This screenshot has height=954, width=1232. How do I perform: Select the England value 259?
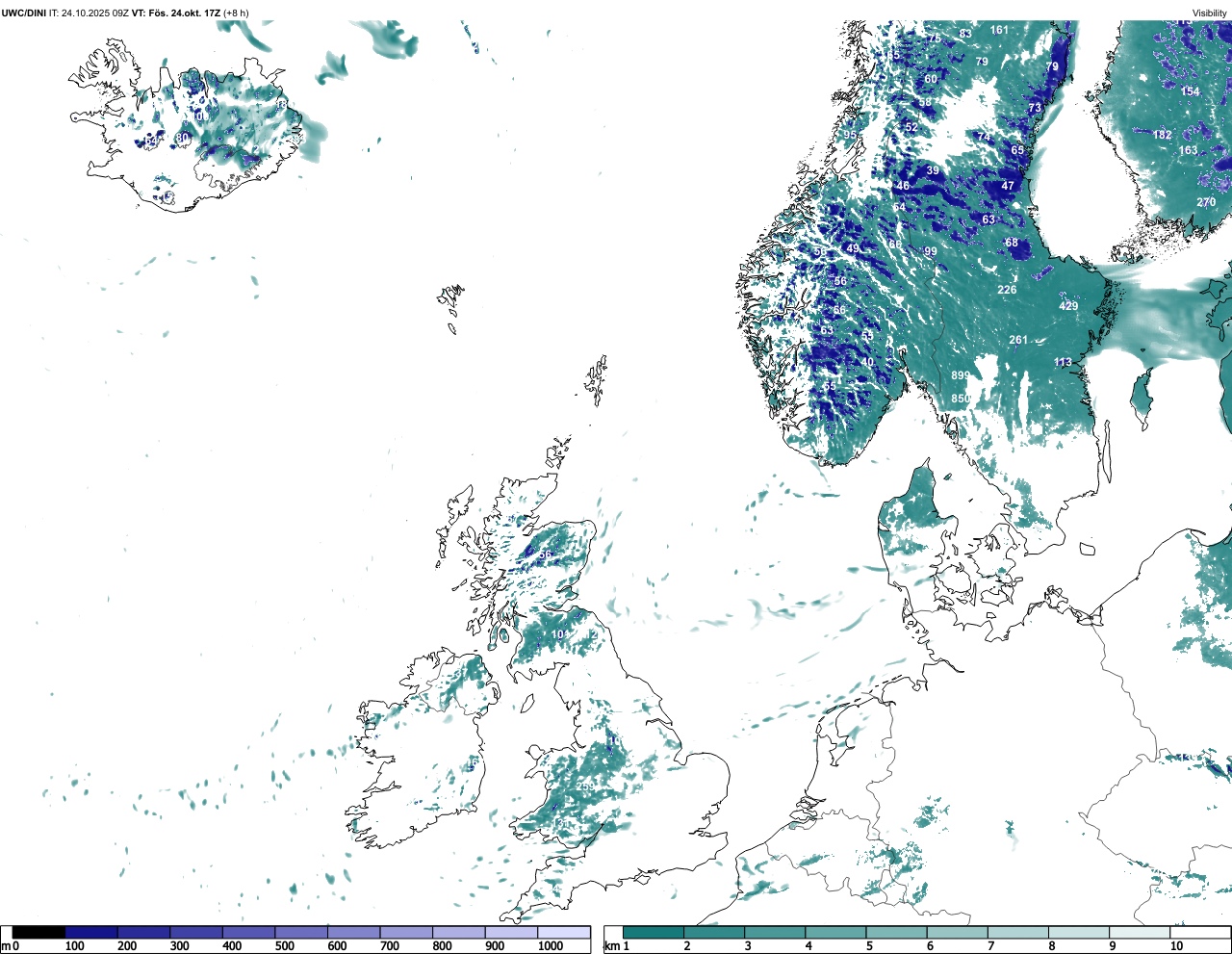(585, 787)
